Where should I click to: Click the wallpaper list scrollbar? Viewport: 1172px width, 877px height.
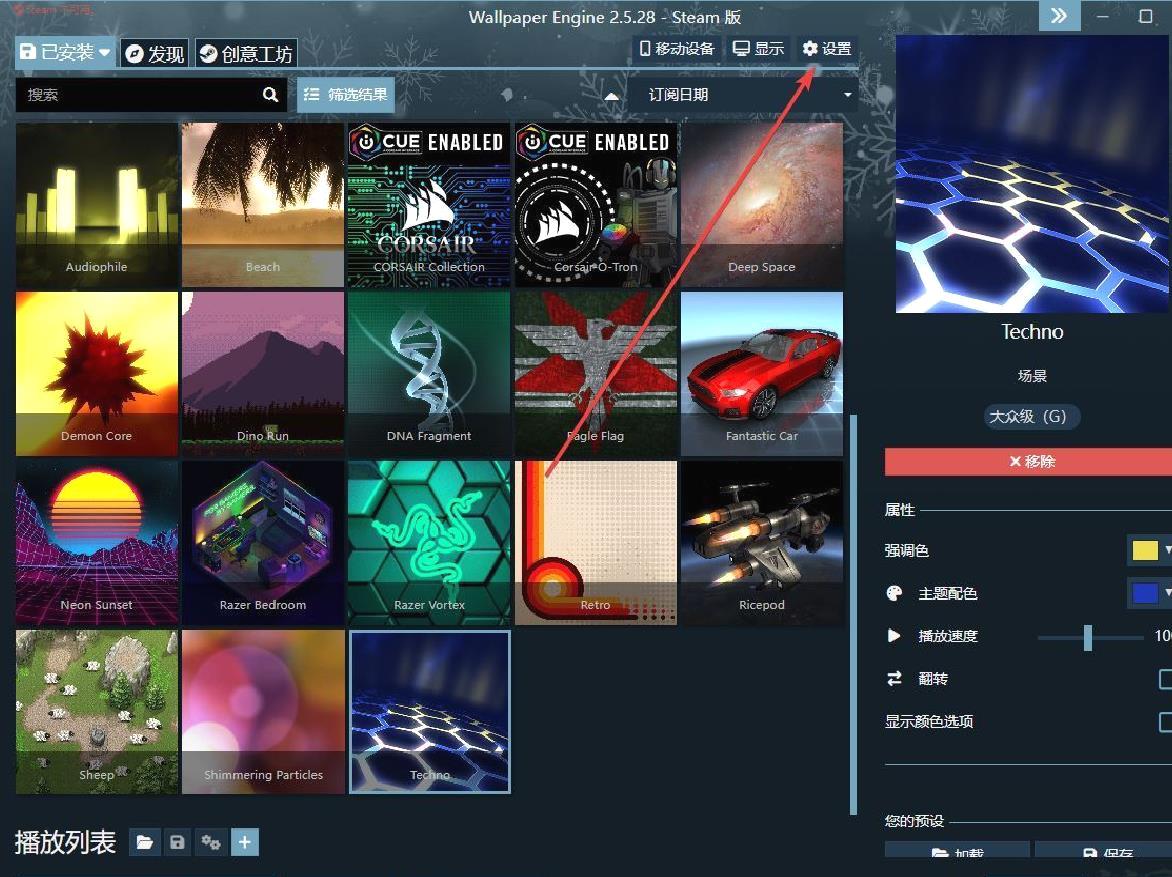(853, 615)
